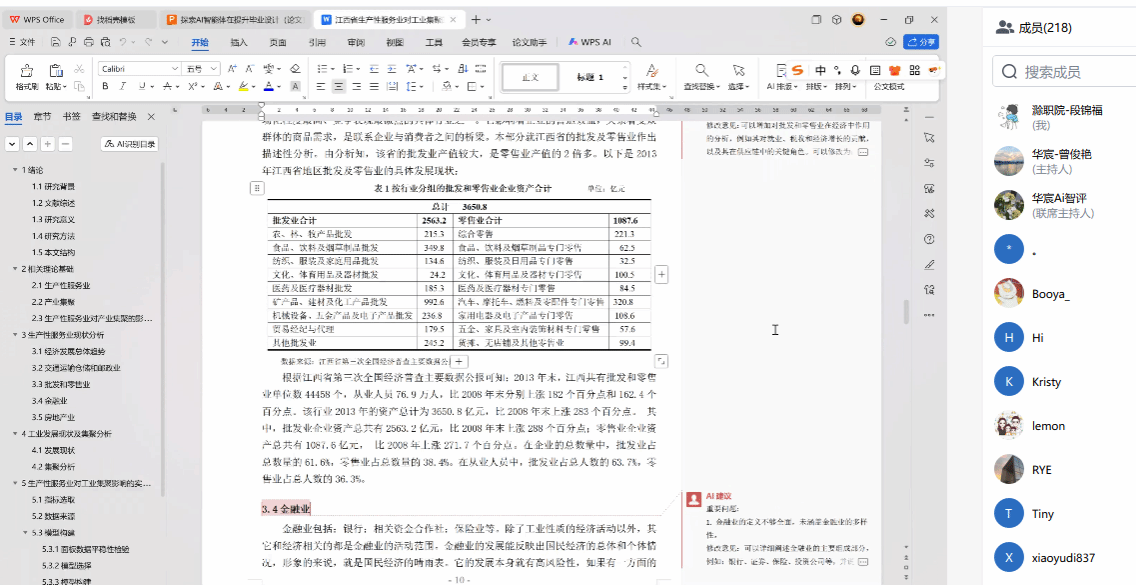The image size is (1136, 585).
Task: Collapse the '1 绪论' outline section
Action: (15, 169)
